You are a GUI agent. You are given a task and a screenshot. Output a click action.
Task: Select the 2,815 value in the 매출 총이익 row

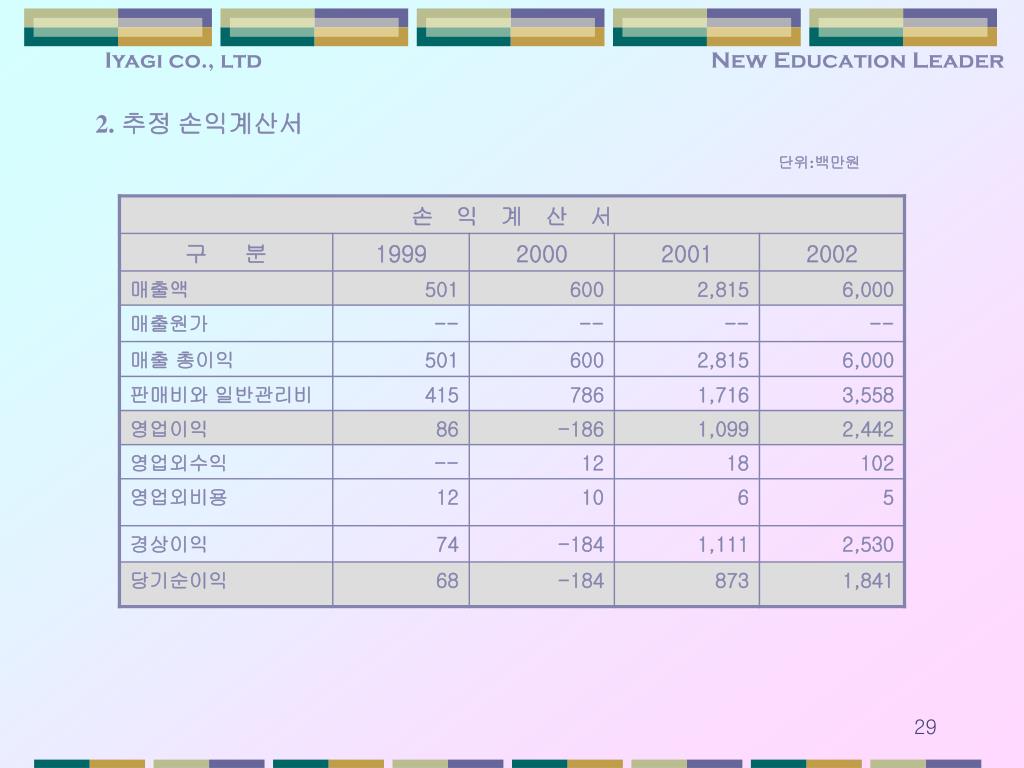[723, 360]
